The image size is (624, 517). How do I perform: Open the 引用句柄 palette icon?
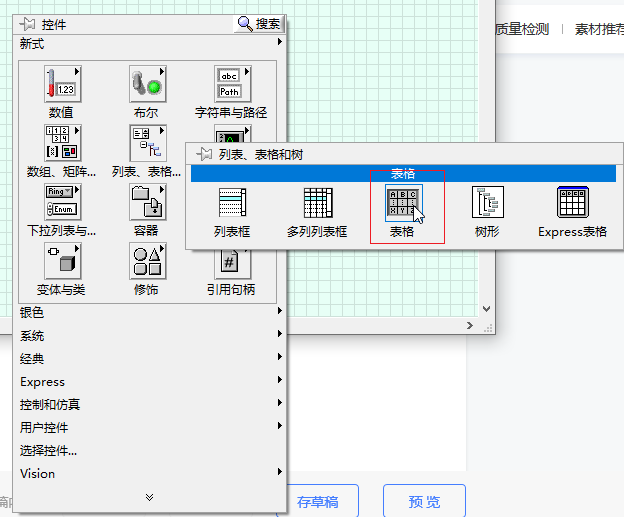pyautogui.click(x=232, y=264)
